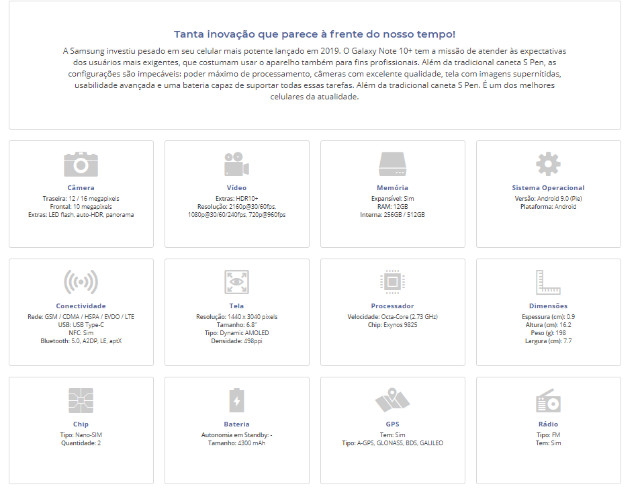Click 'Altura (cm): 16.2' line
The width and height of the screenshot is (640, 495).
coord(548,325)
